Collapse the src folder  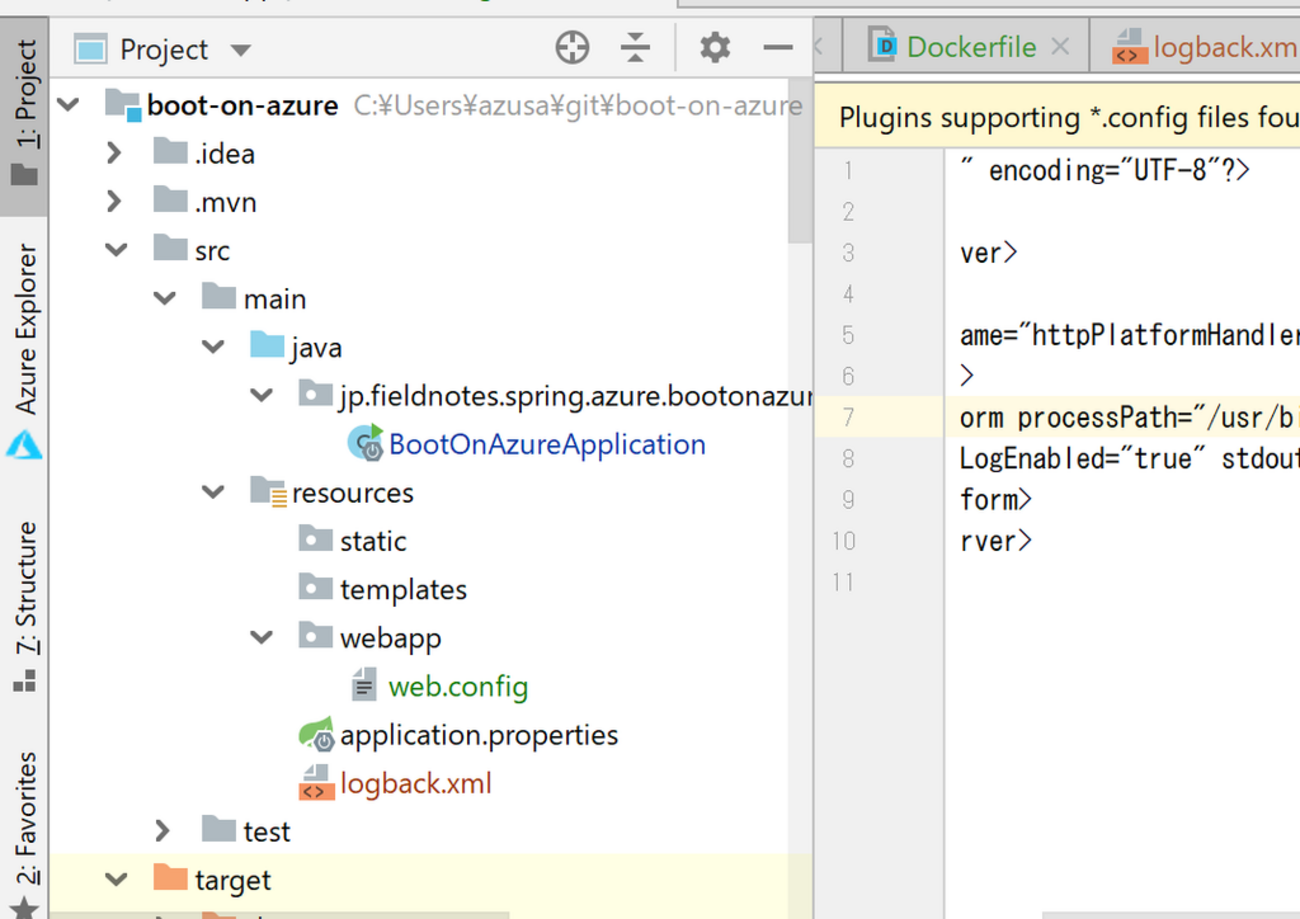(117, 250)
